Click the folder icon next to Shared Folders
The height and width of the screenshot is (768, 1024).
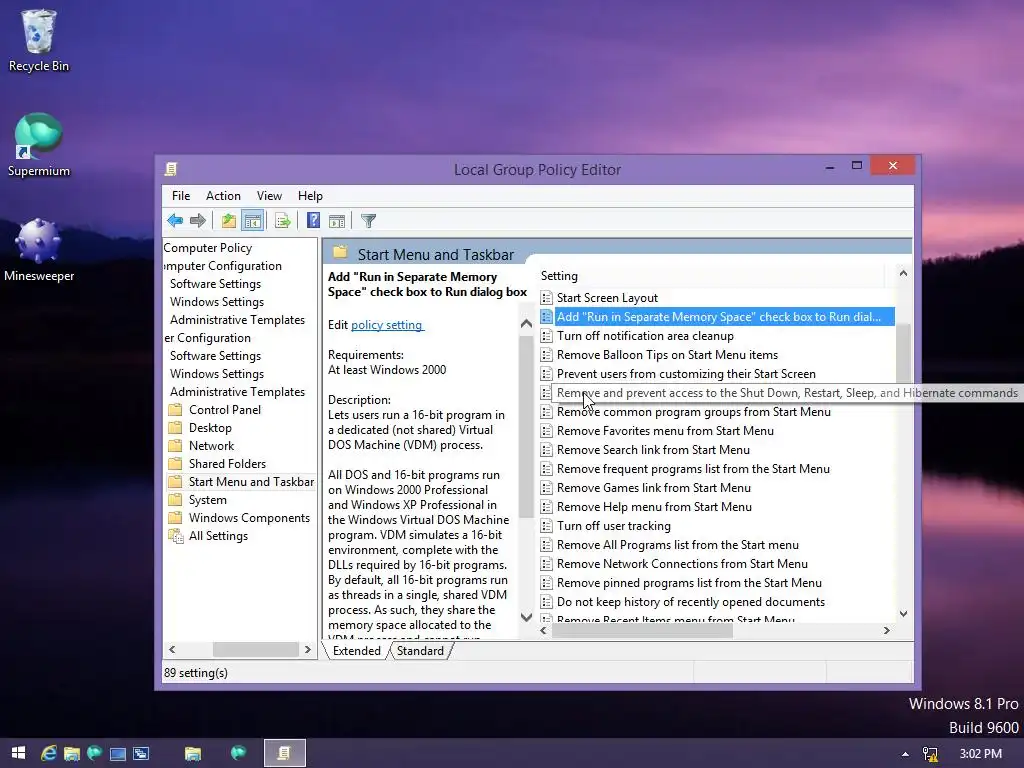click(175, 464)
